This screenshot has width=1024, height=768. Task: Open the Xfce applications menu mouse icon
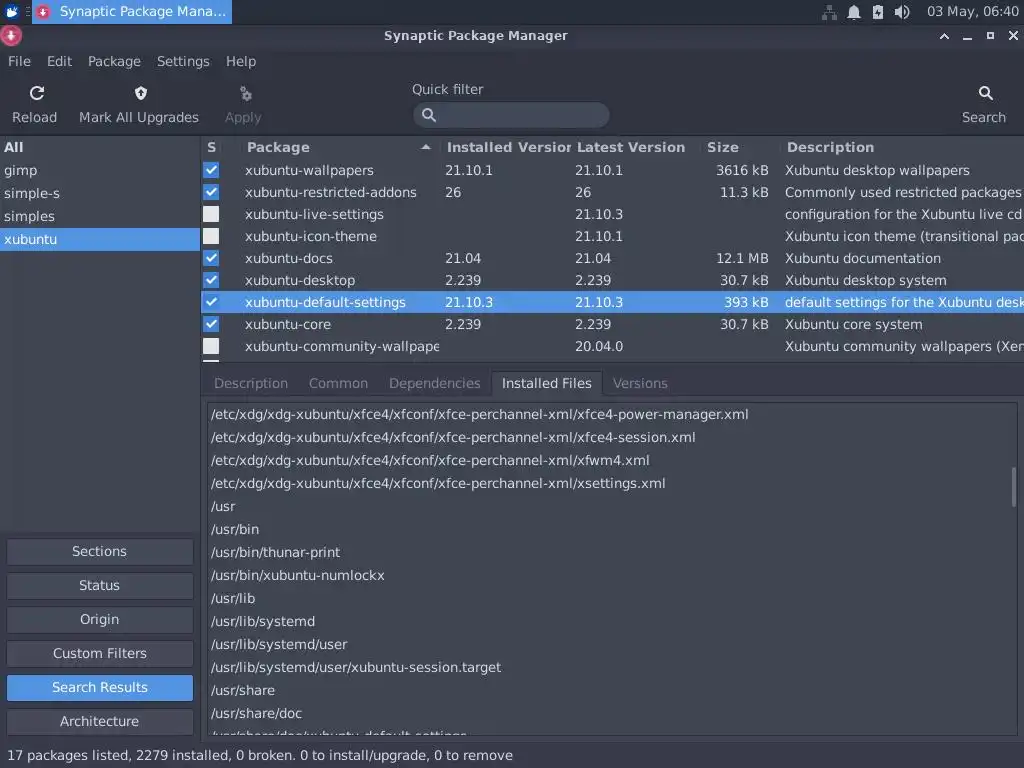click(x=12, y=11)
